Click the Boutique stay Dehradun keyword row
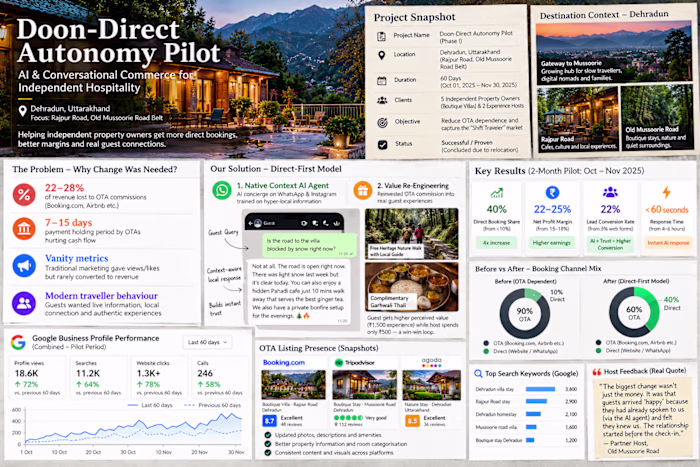The image size is (700, 467). (x=526, y=440)
